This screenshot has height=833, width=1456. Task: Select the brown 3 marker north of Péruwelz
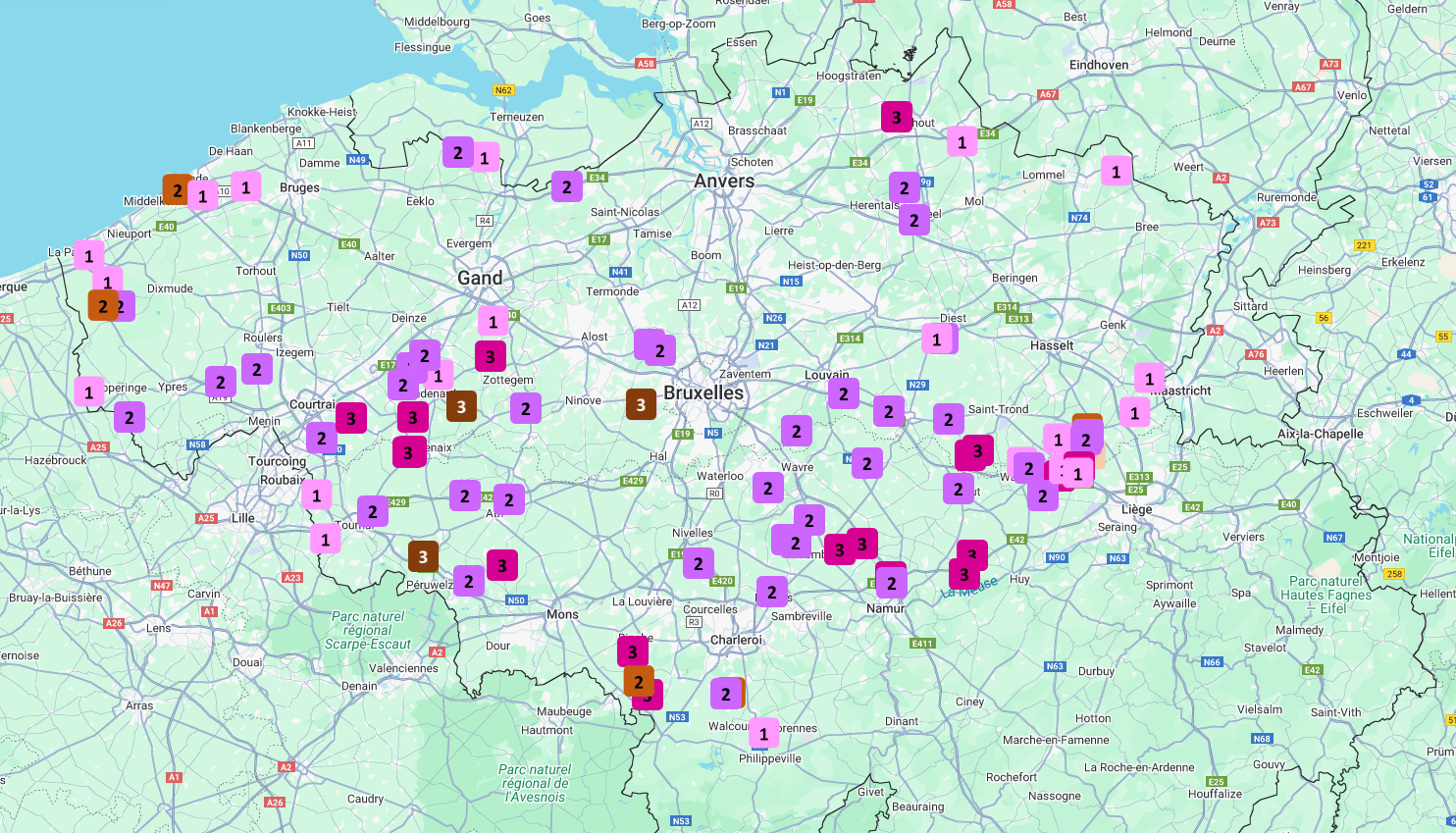point(423,556)
